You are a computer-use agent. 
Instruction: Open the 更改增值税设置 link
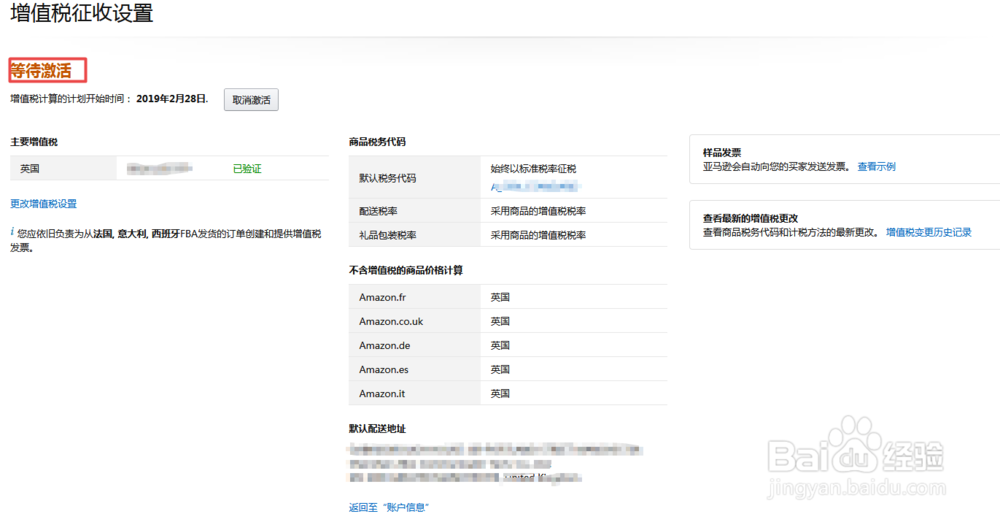click(x=43, y=204)
